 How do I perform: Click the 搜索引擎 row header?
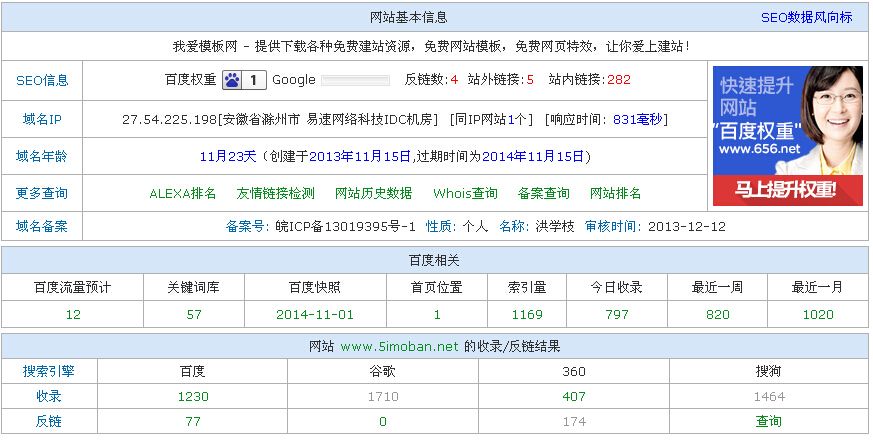48,371
